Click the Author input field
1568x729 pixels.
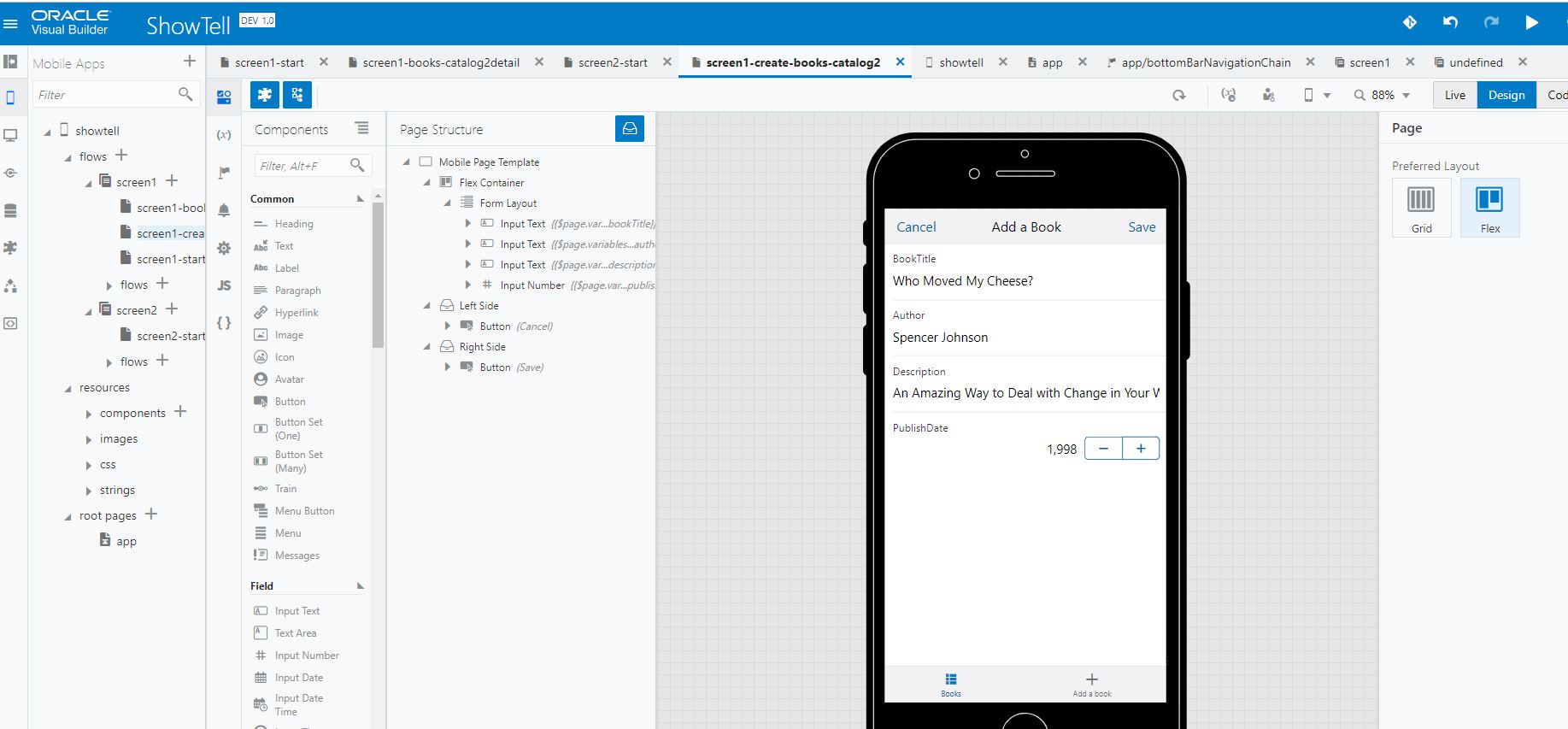pos(1025,338)
